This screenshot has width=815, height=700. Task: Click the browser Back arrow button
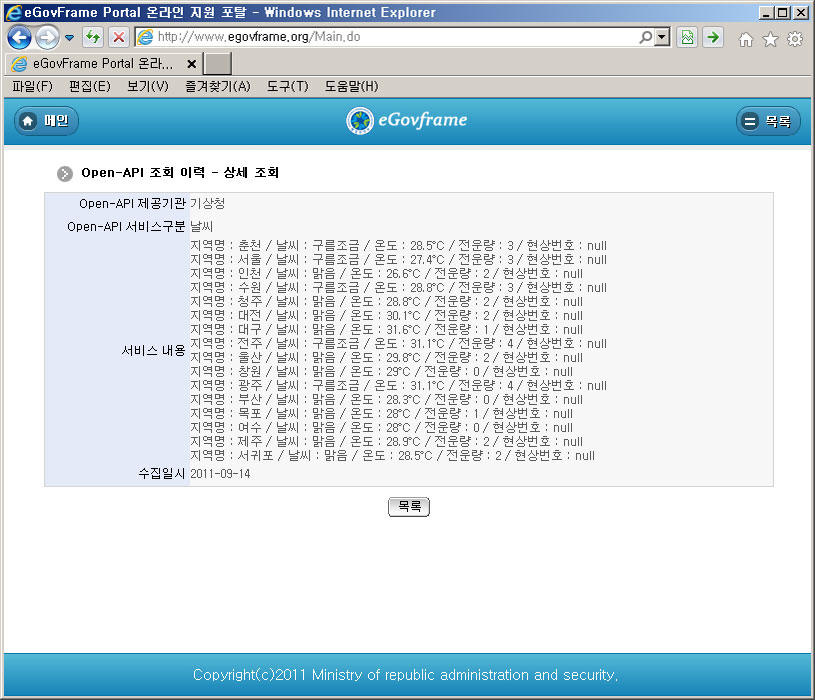[19, 38]
